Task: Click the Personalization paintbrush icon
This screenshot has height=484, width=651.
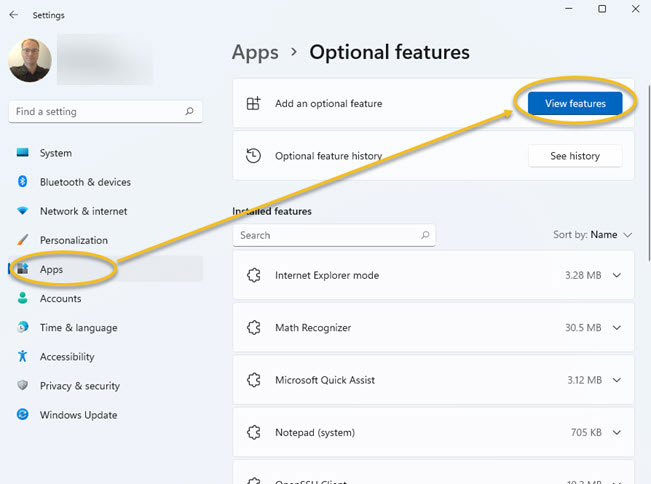Action: click(x=23, y=240)
